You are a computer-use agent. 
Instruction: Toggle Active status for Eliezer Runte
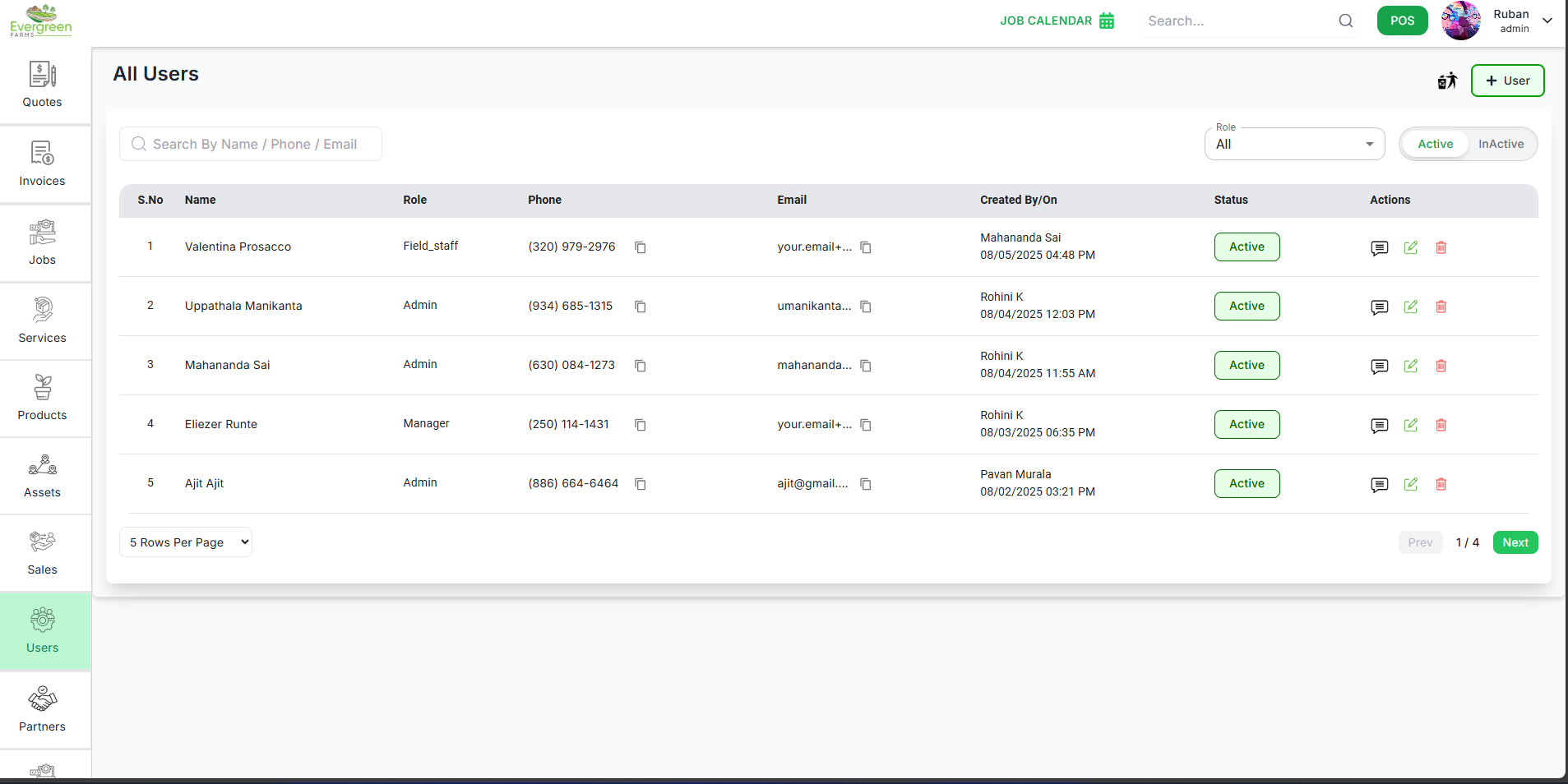(1247, 424)
